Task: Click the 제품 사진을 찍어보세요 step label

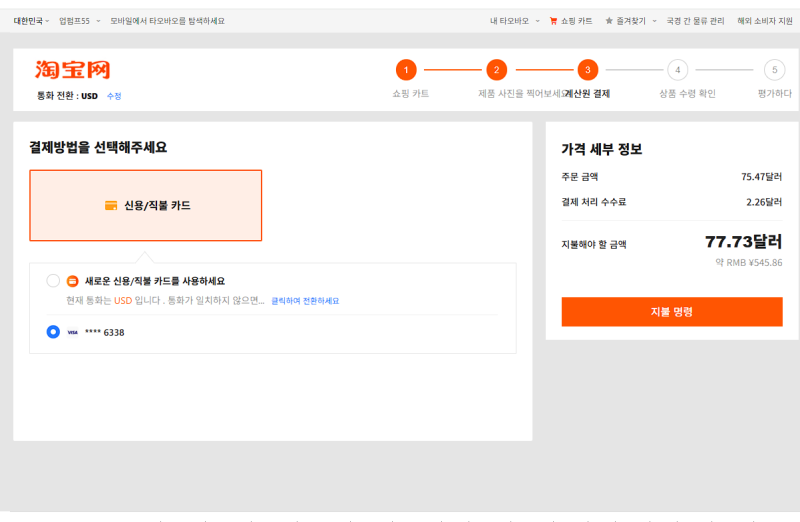Action: 521,93
